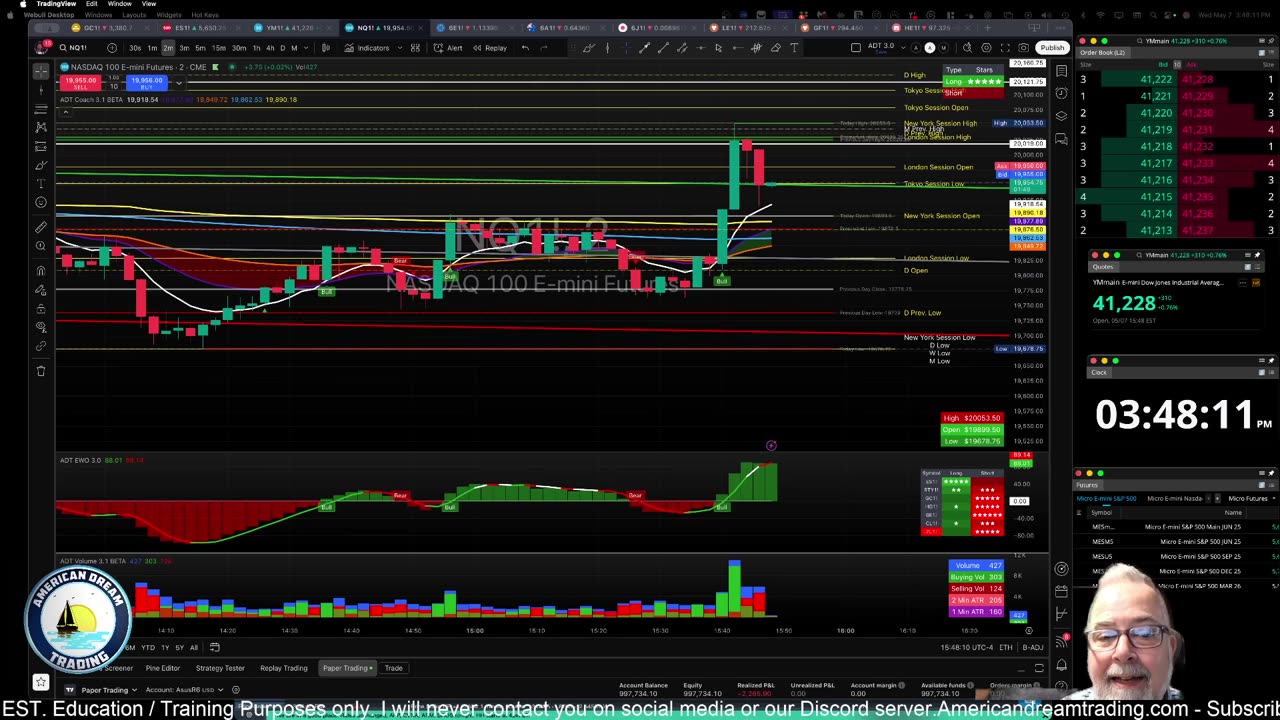Open quick search magnifier icon

pyautogui.click(x=967, y=48)
